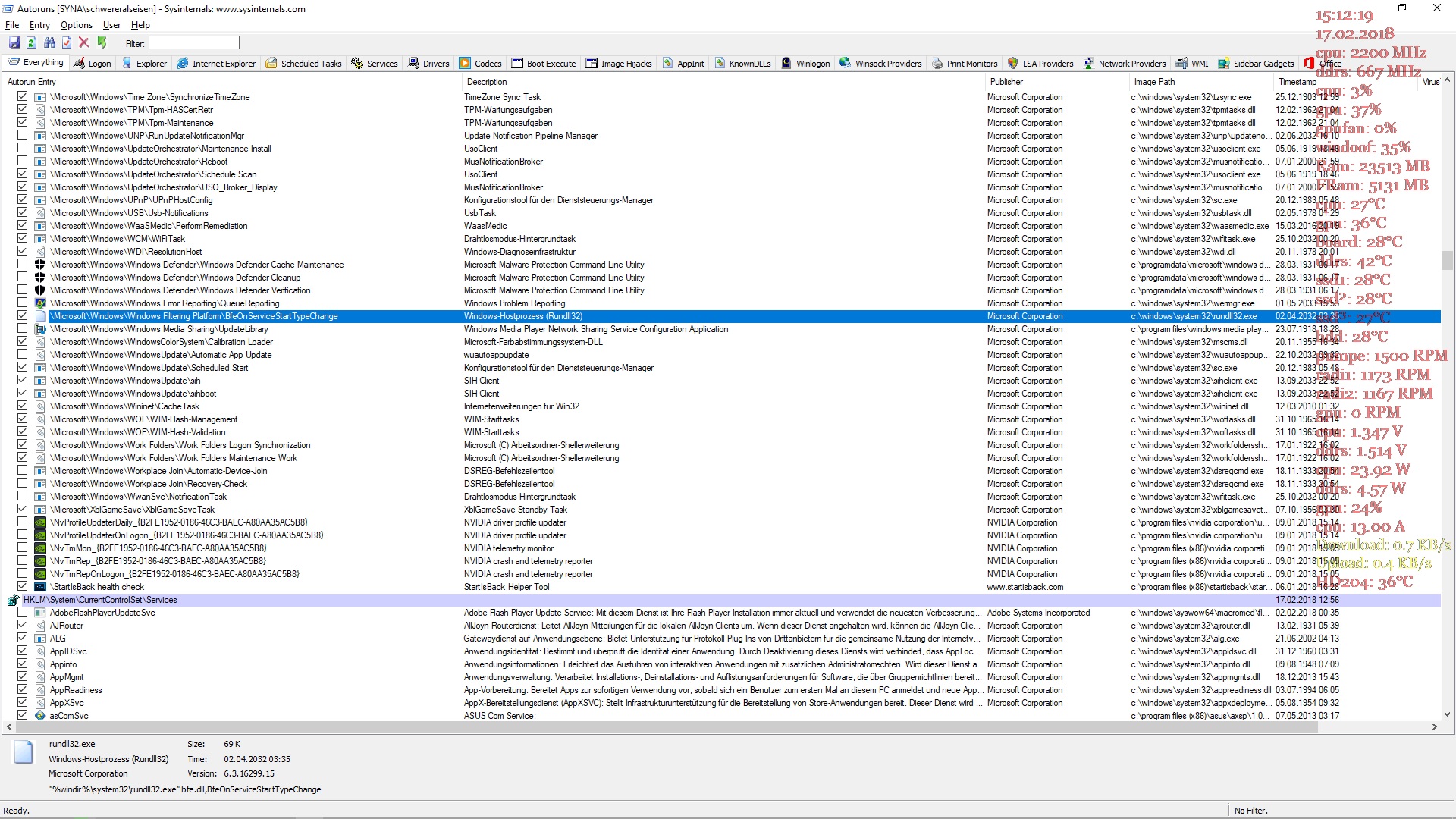Click the StartIsBack health check row icon
This screenshot has width=1456, height=819.
click(x=40, y=587)
